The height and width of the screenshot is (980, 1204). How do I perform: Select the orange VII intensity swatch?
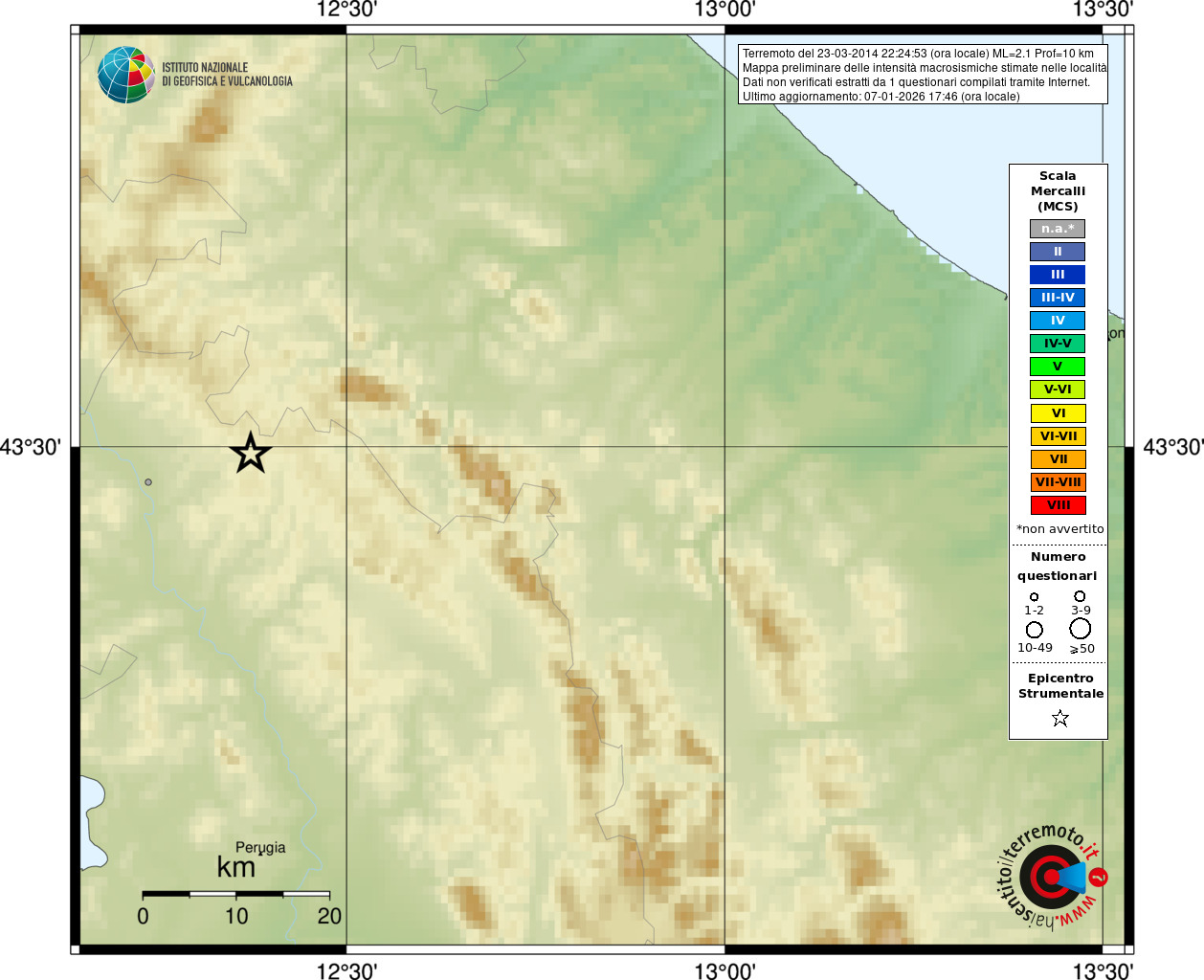coord(1058,459)
